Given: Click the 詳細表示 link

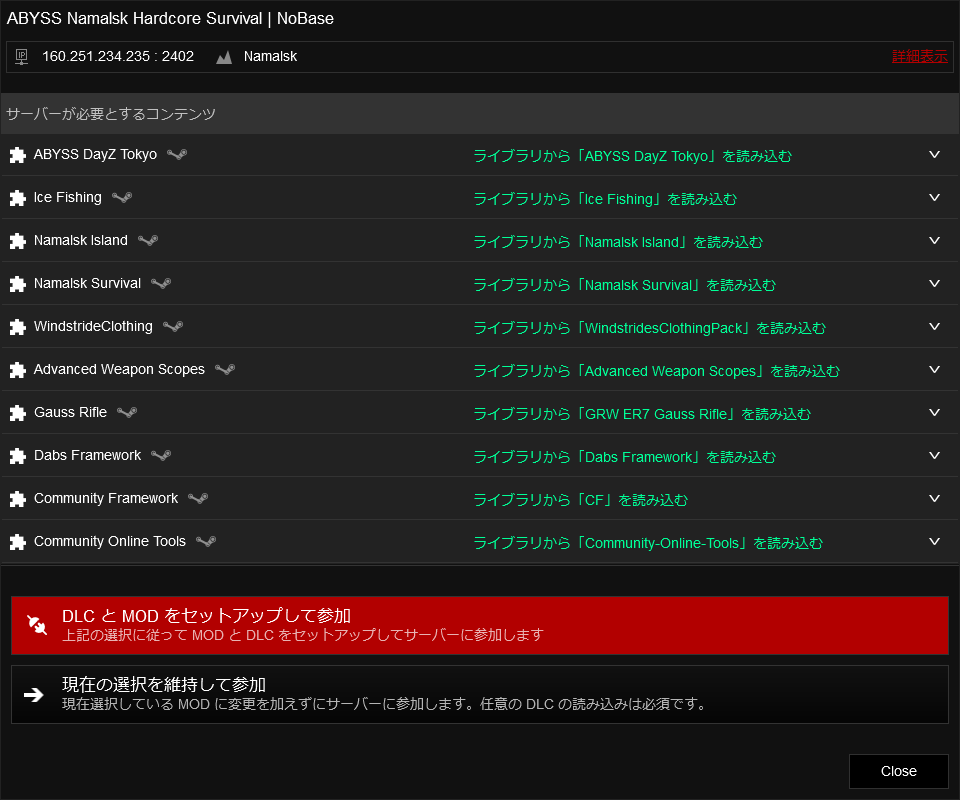Looking at the screenshot, I should pyautogui.click(x=920, y=56).
